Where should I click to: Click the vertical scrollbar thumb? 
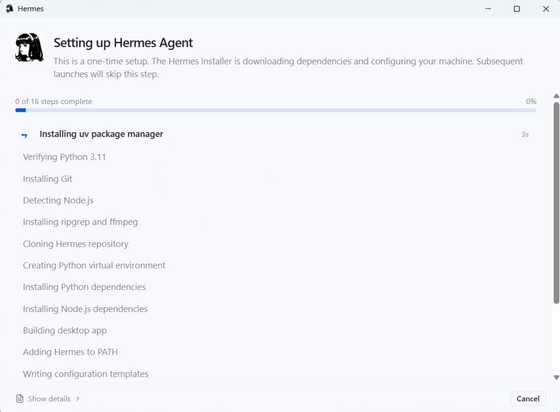pyautogui.click(x=556, y=203)
